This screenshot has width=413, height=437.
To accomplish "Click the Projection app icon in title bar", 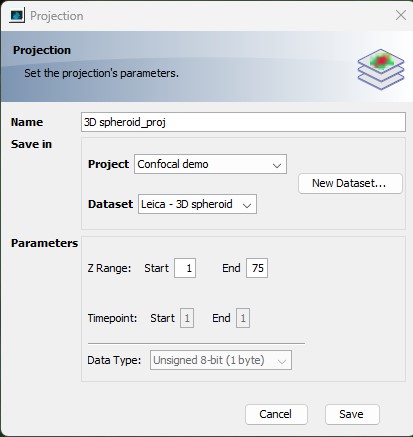I will 17,15.
